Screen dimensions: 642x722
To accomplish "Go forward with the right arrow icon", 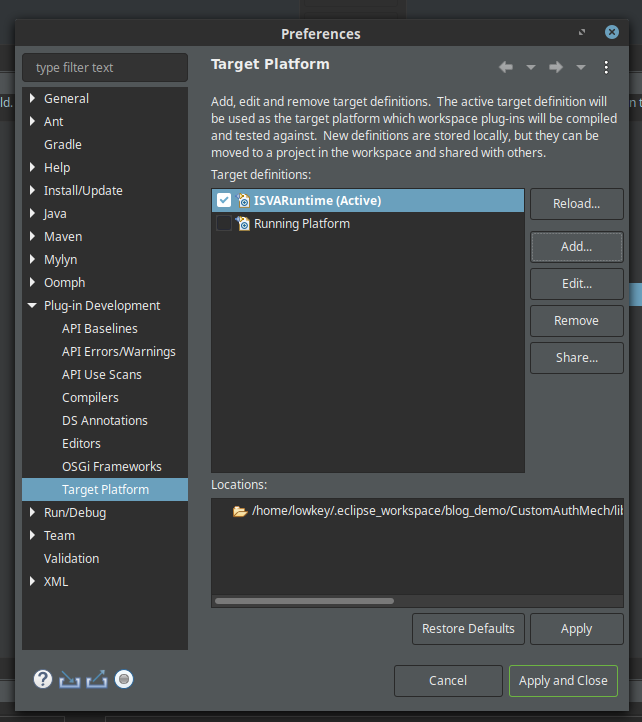I will (556, 67).
